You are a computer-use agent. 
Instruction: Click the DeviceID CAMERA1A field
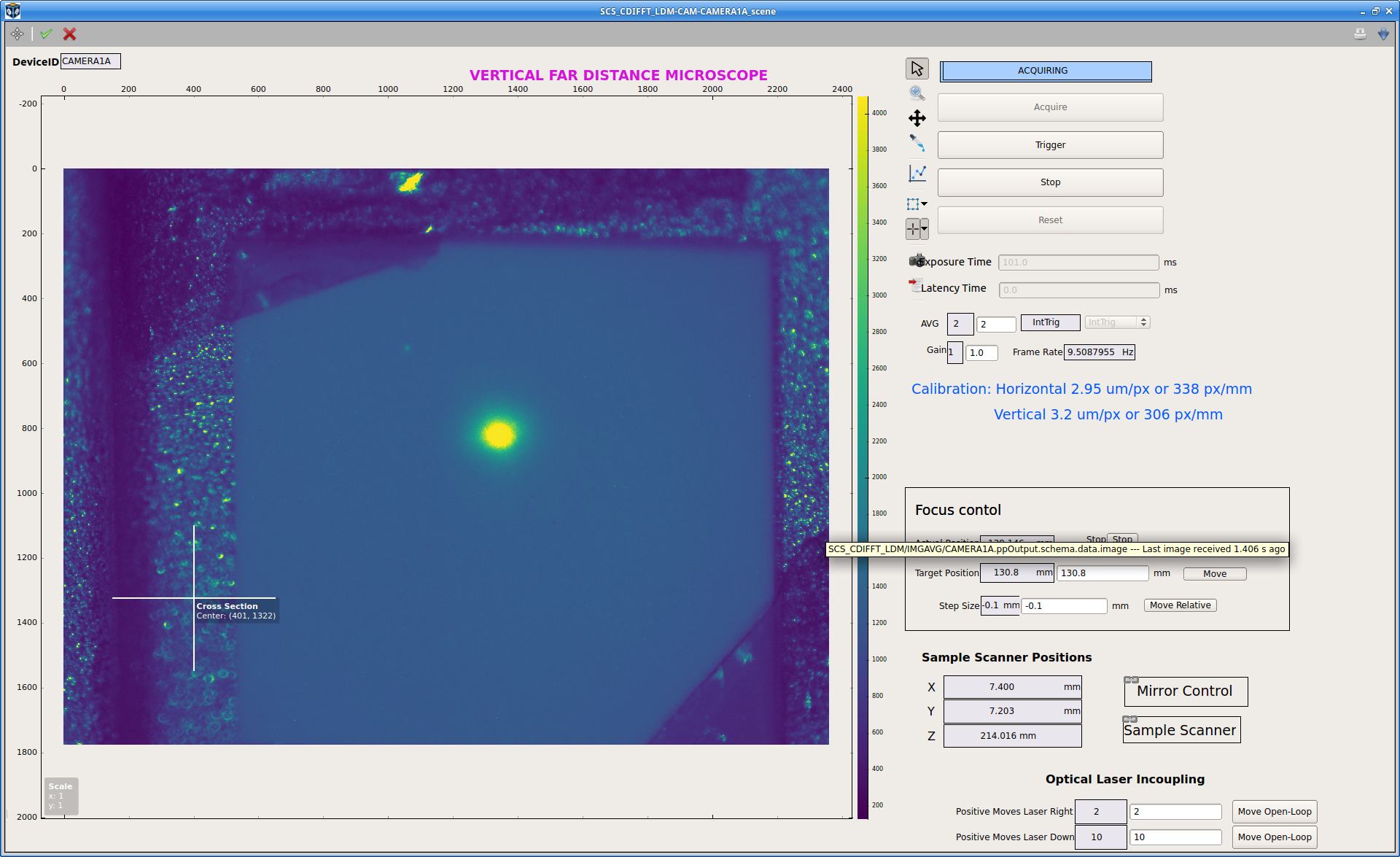(90, 61)
